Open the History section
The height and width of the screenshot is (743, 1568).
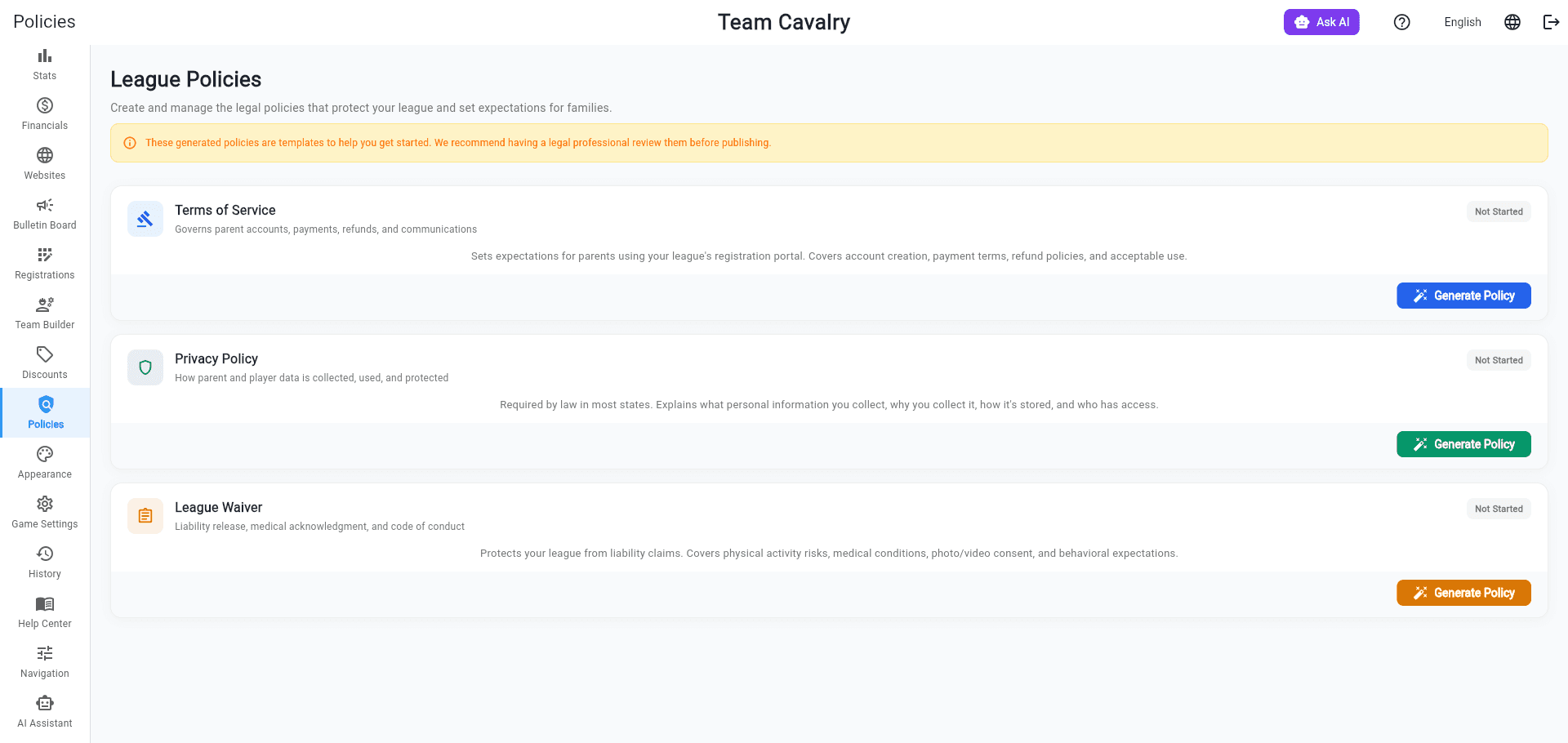(45, 563)
